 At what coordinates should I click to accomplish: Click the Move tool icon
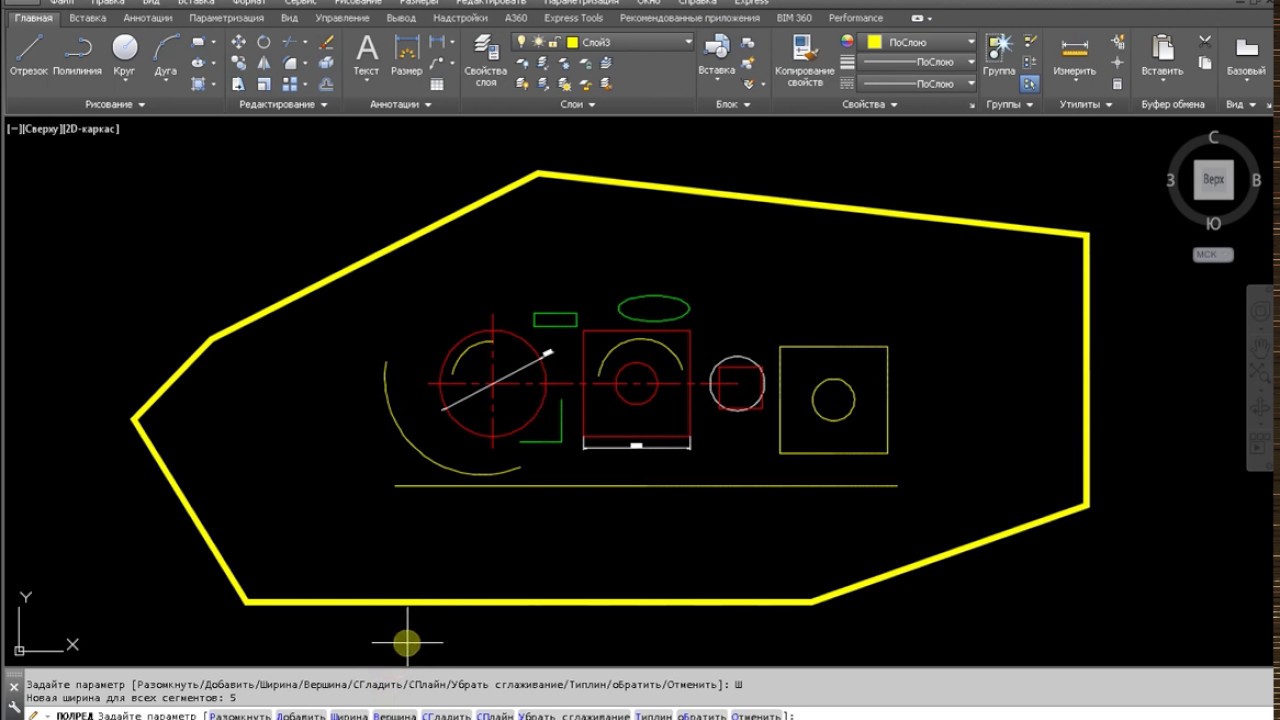click(x=238, y=42)
